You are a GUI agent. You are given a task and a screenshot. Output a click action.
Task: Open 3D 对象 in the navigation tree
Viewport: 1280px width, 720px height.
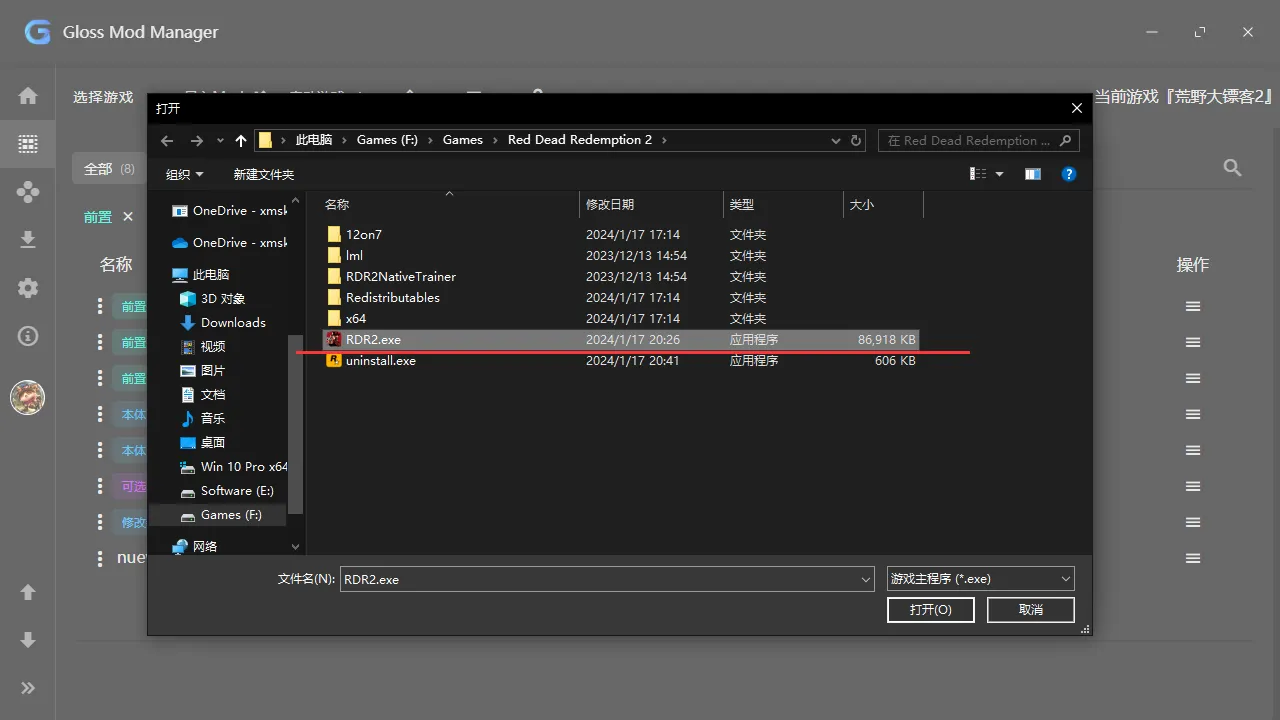click(x=212, y=299)
